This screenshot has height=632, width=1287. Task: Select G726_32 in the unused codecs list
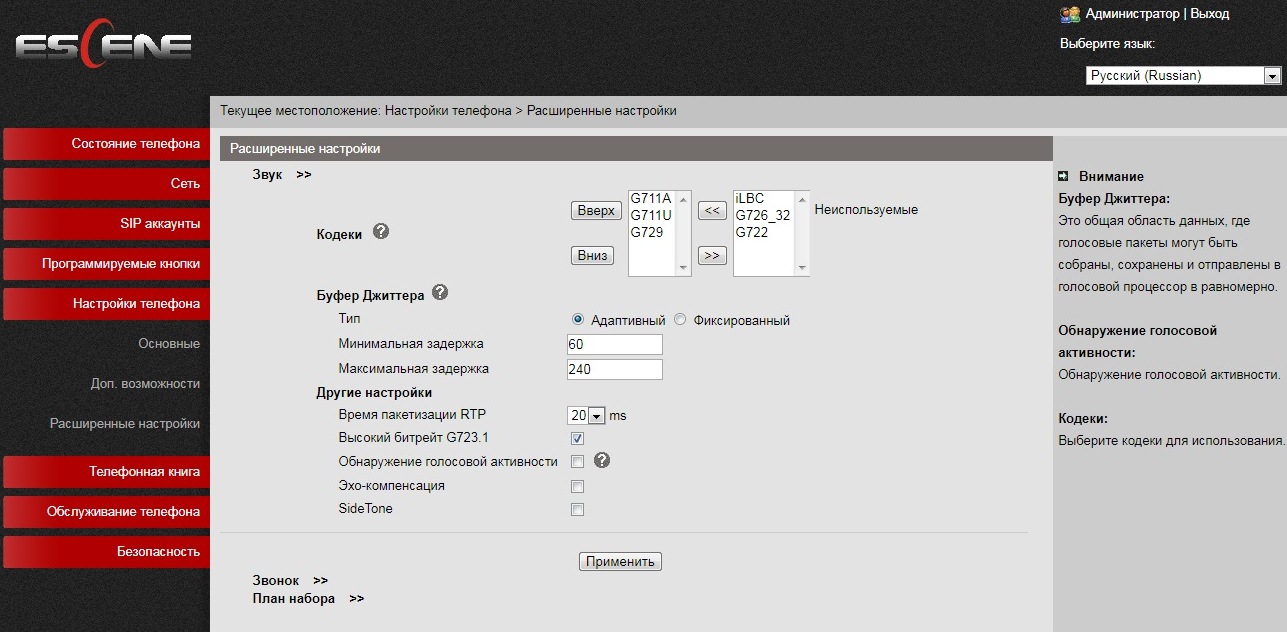point(763,215)
